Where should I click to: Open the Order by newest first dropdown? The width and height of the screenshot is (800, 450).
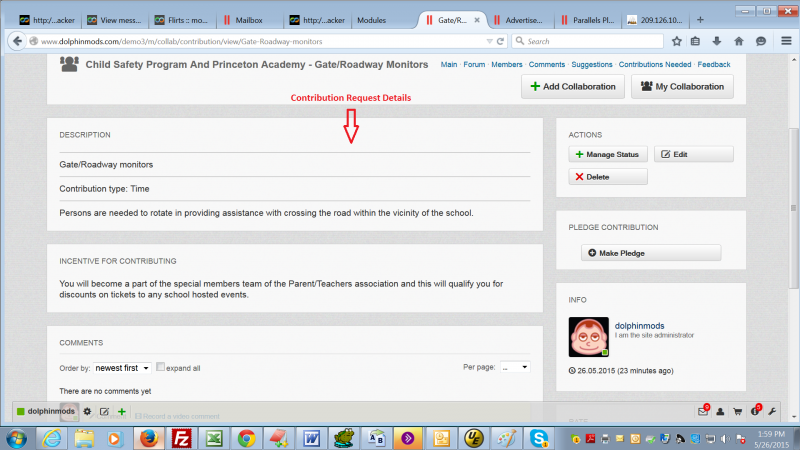(x=122, y=368)
